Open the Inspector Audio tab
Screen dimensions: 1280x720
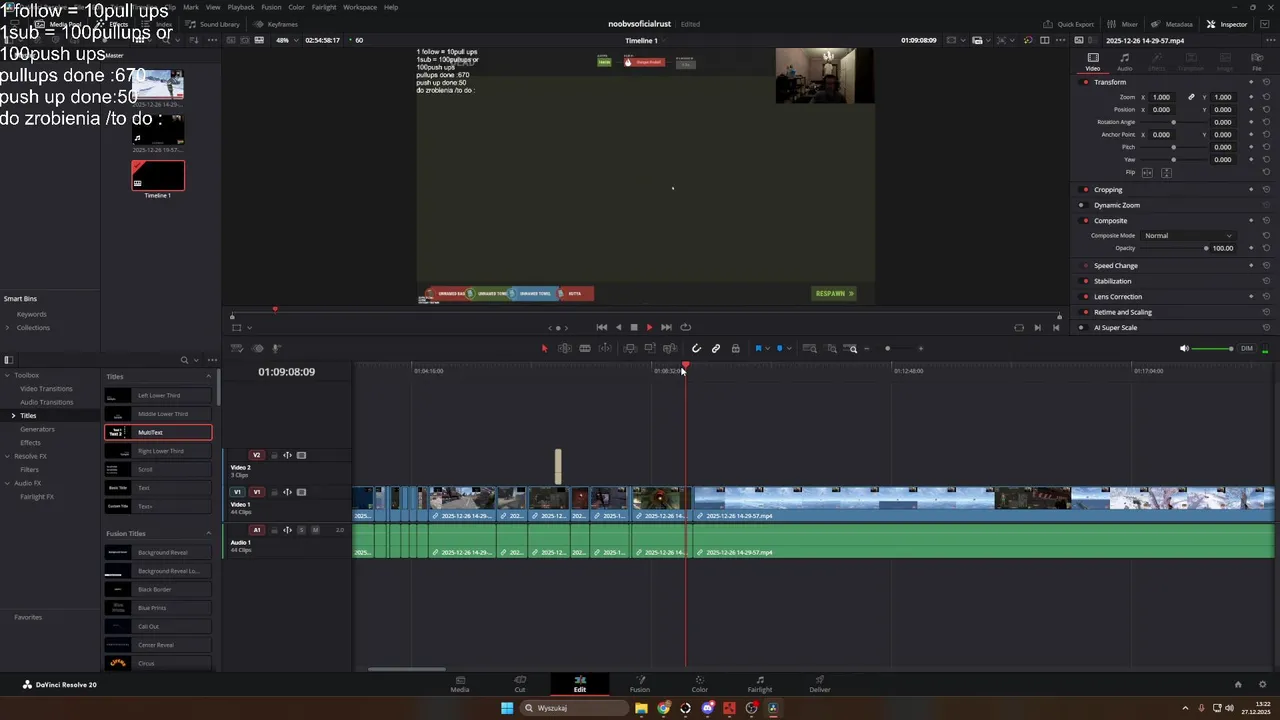[1125, 61]
